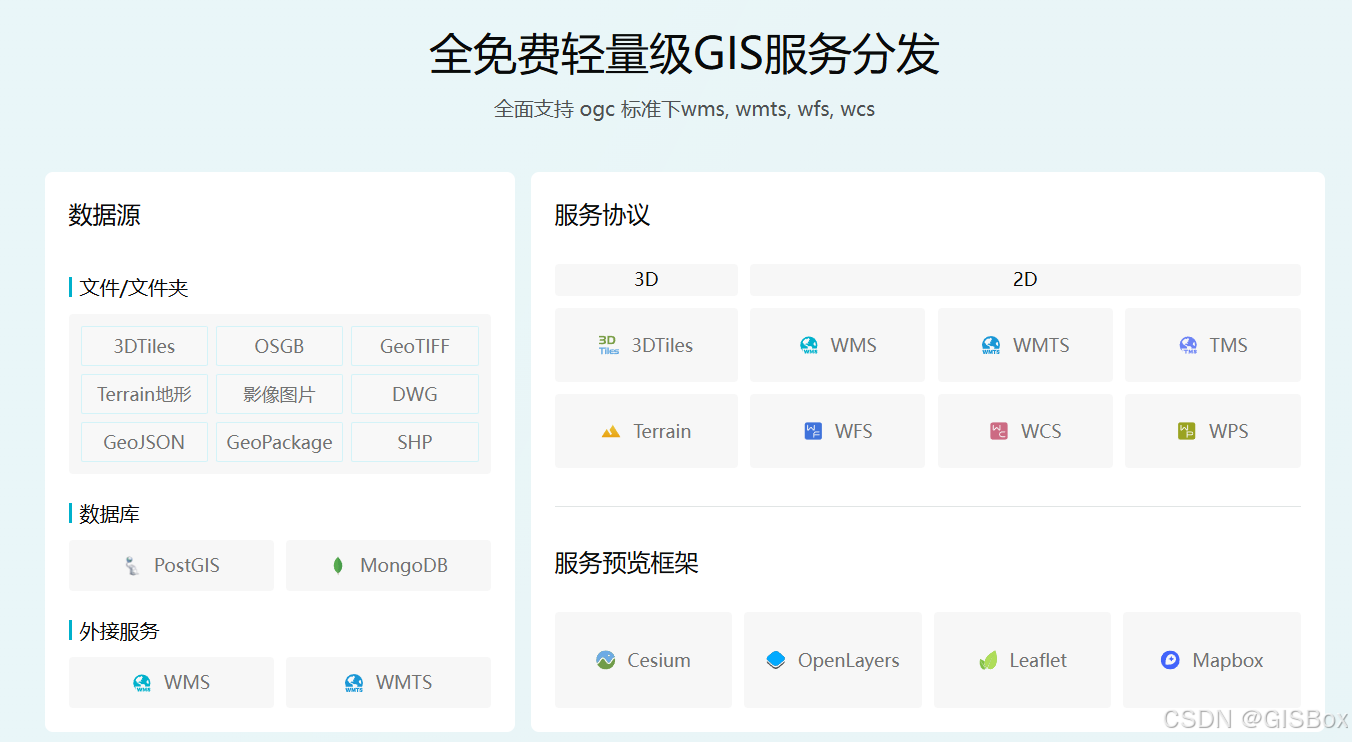Viewport: 1352px width, 742px height.
Task: Click the green WPS icon
Action: (1187, 432)
